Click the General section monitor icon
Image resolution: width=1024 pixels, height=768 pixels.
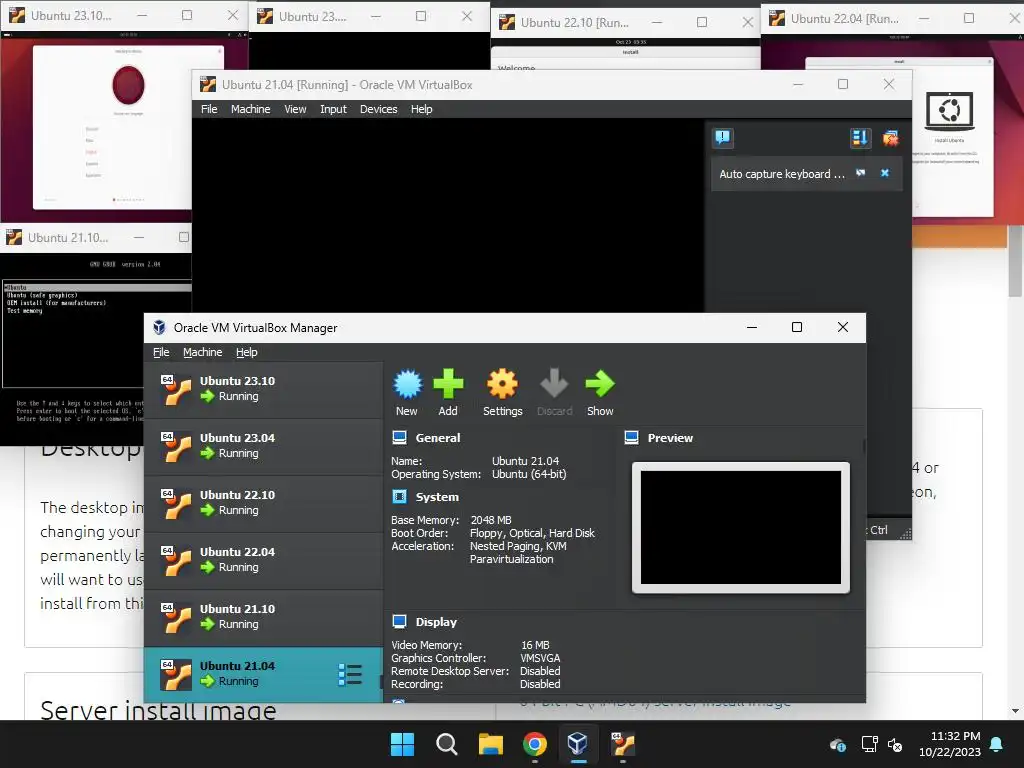pyautogui.click(x=400, y=438)
